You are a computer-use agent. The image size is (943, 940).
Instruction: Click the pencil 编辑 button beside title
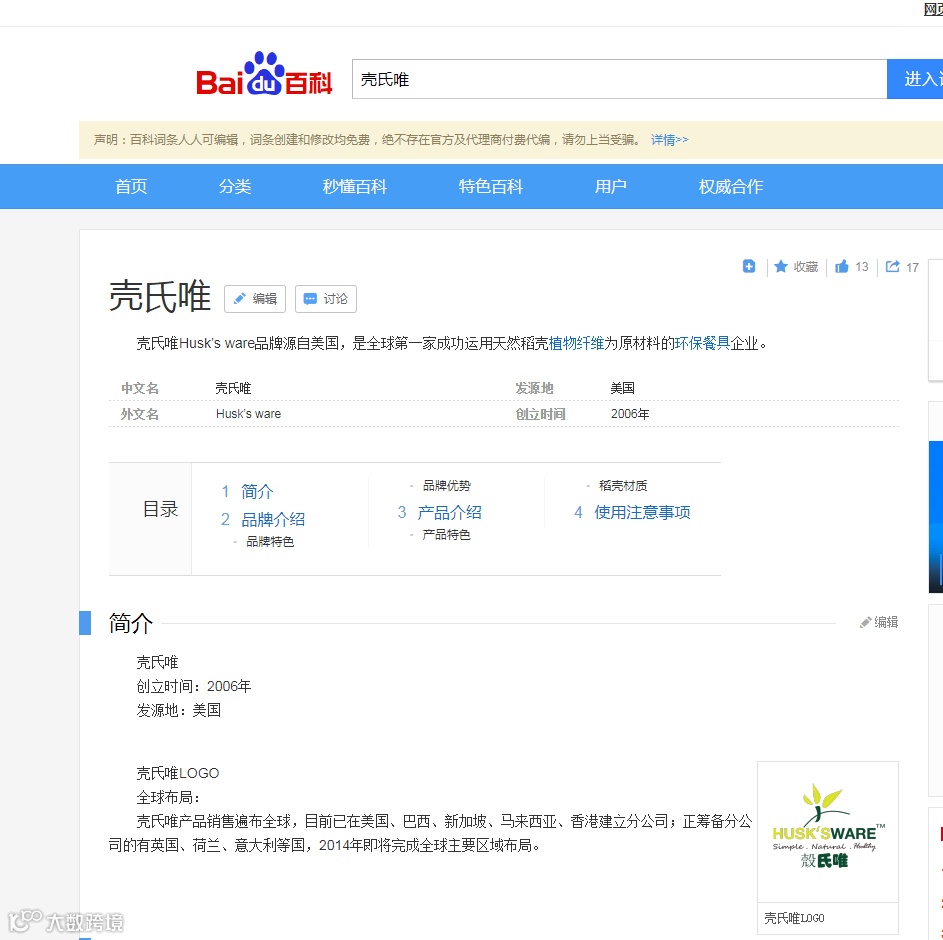pos(255,299)
